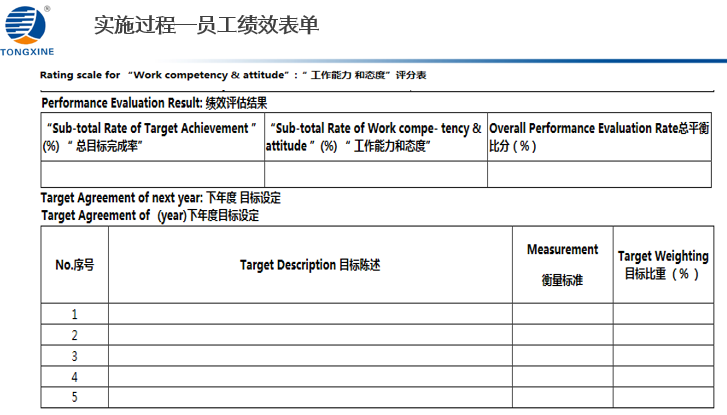This screenshot has width=727, height=415.
Task: Click the Overall Performance Evaluation Rate header
Action: point(599,137)
